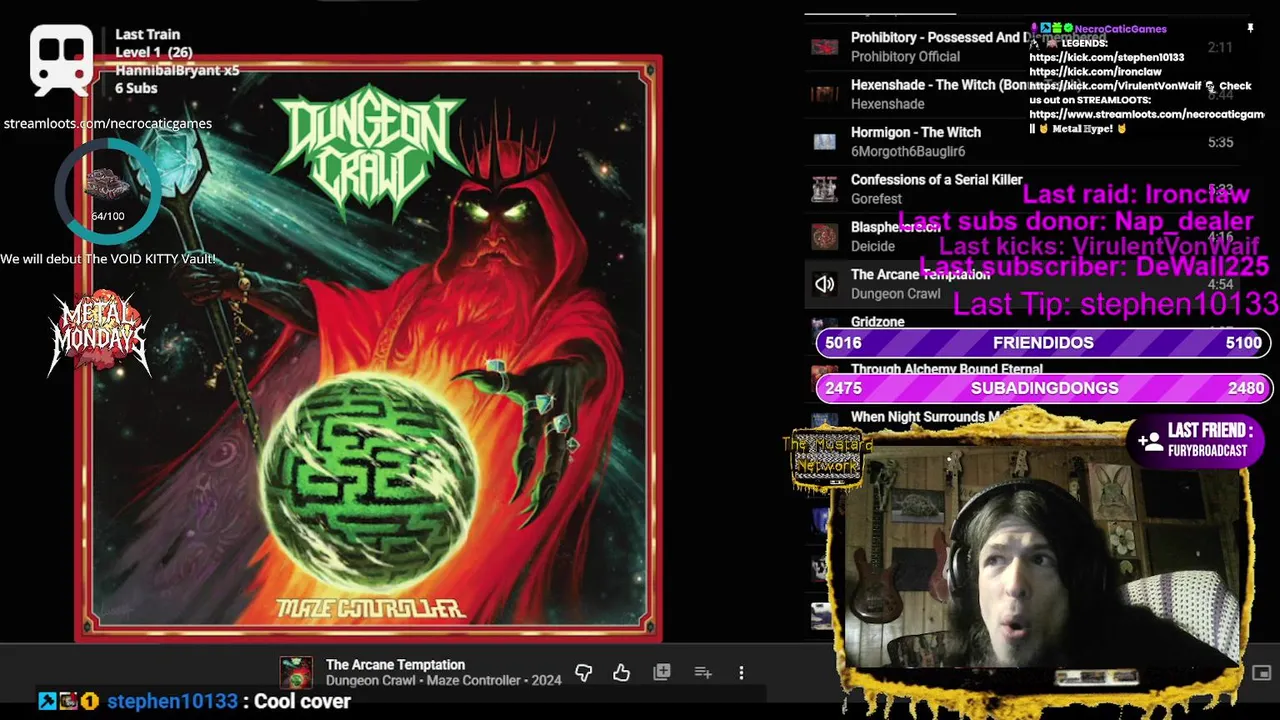Click the white train icon in the overlay
1280x720 pixels.
point(61,61)
